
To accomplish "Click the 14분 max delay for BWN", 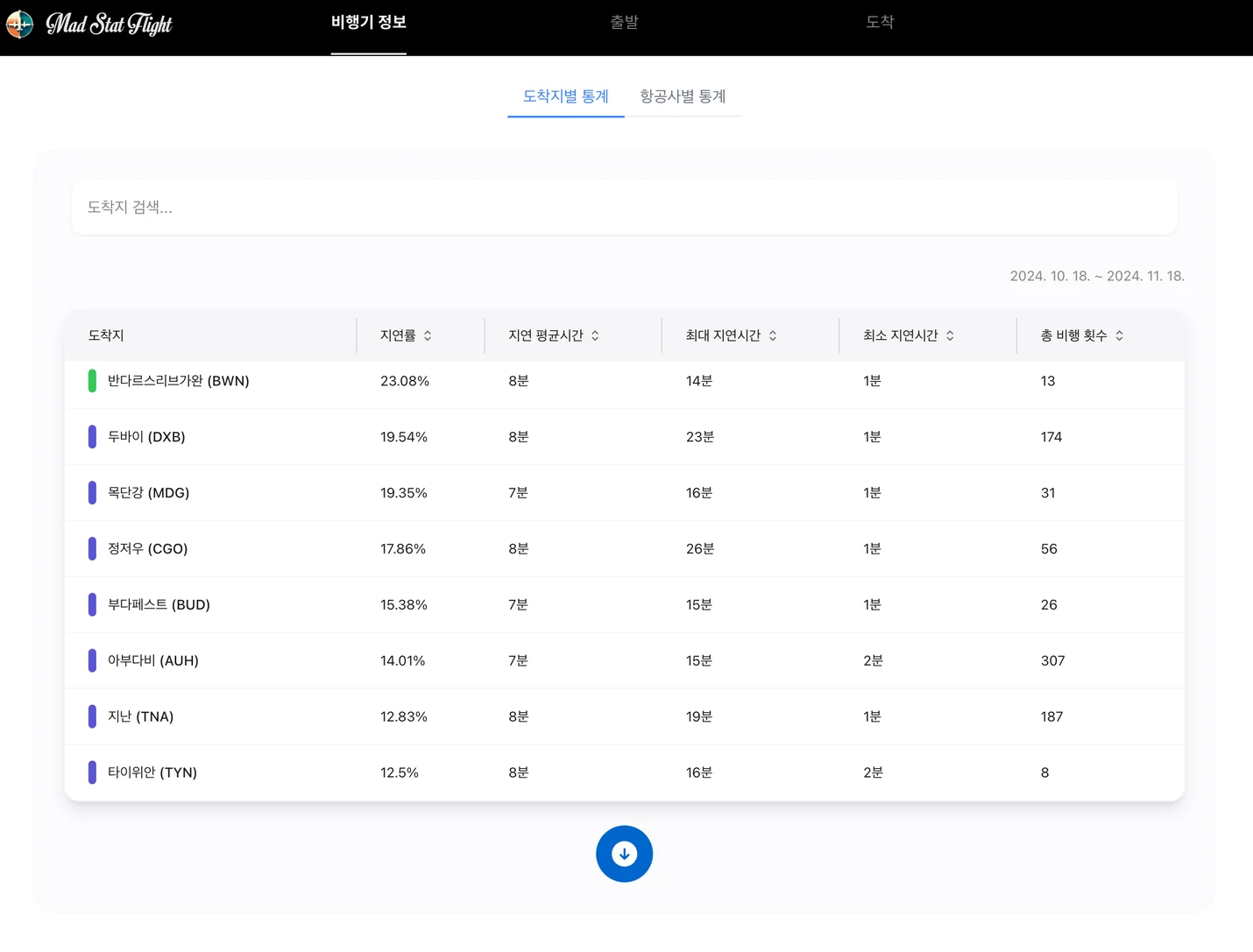I will tap(699, 381).
